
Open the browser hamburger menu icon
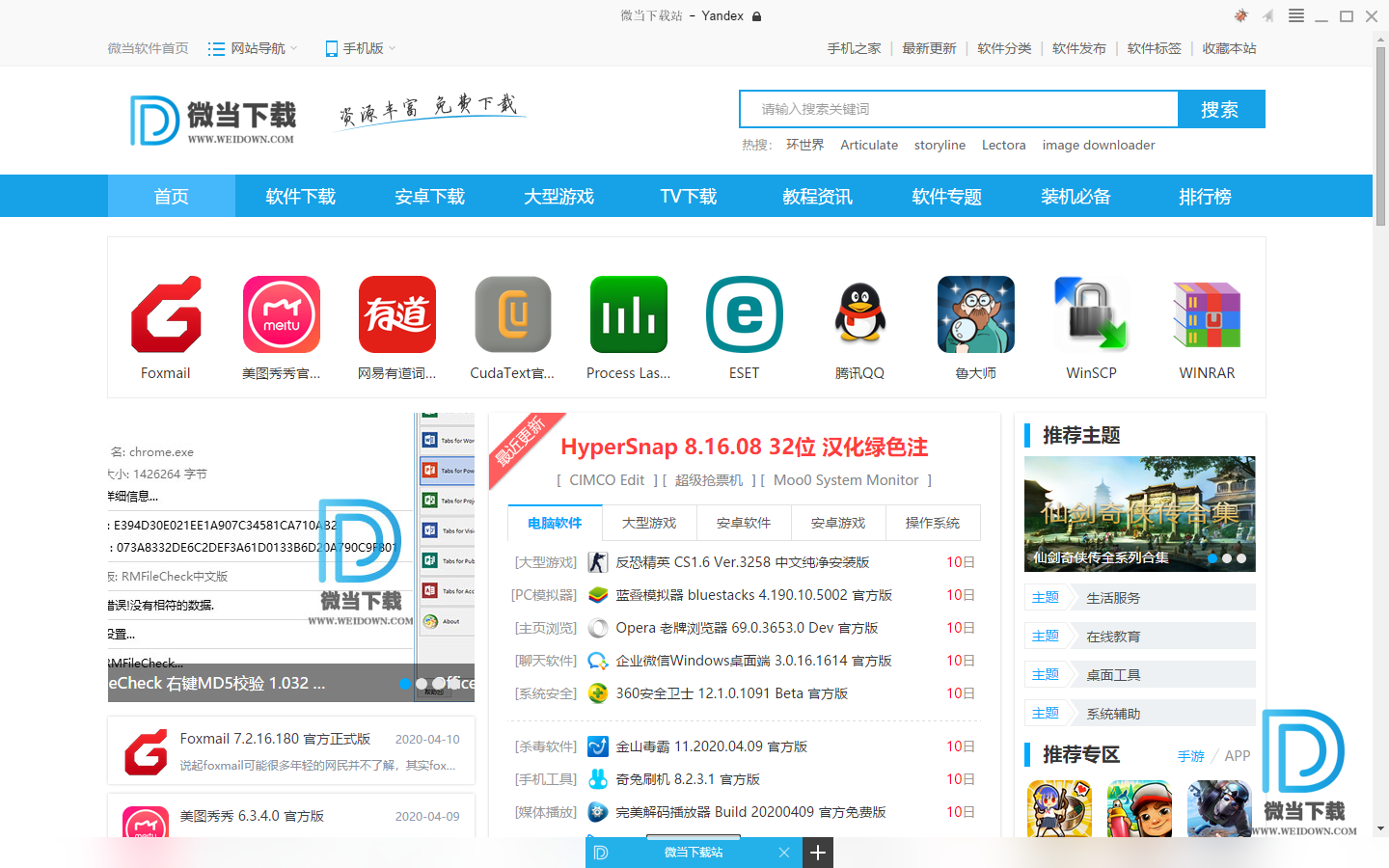tap(1296, 15)
